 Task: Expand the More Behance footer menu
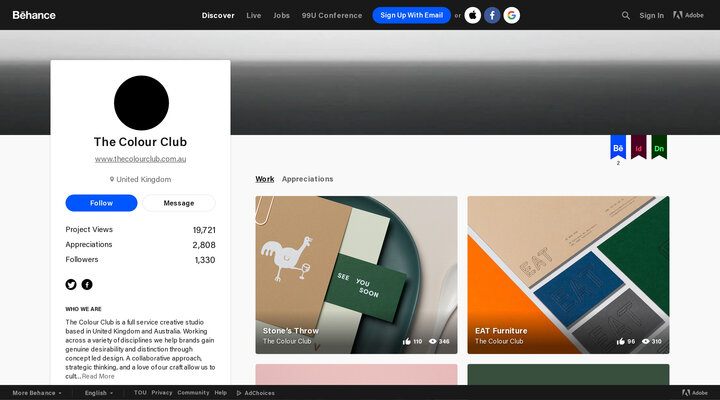[37, 393]
